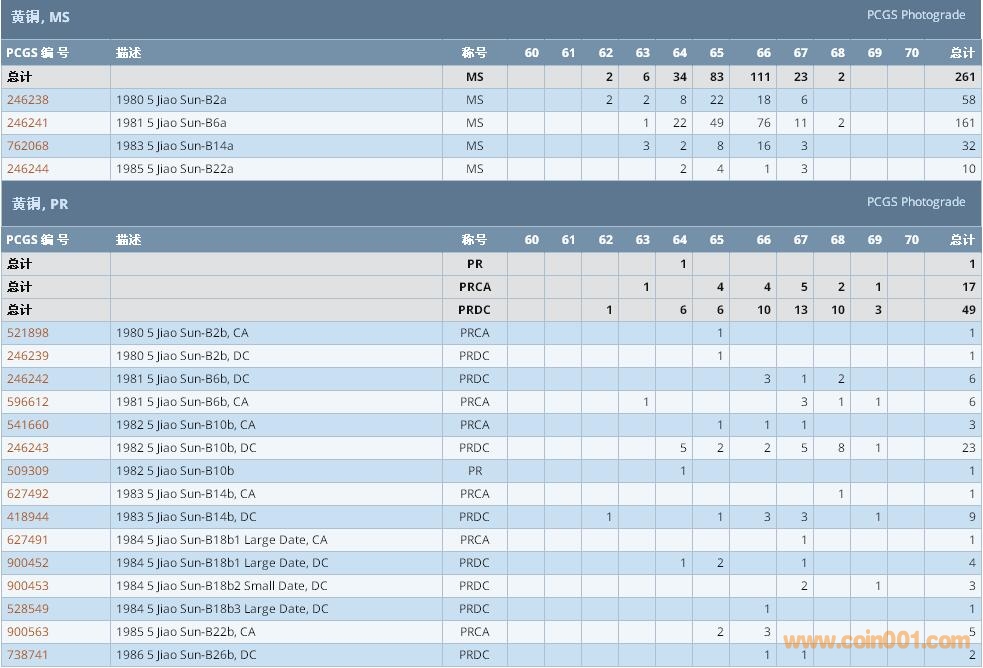Select the 1985 5 Jiao Sun-B22a description cell
Viewport: 983px width, 668px height.
(175, 169)
